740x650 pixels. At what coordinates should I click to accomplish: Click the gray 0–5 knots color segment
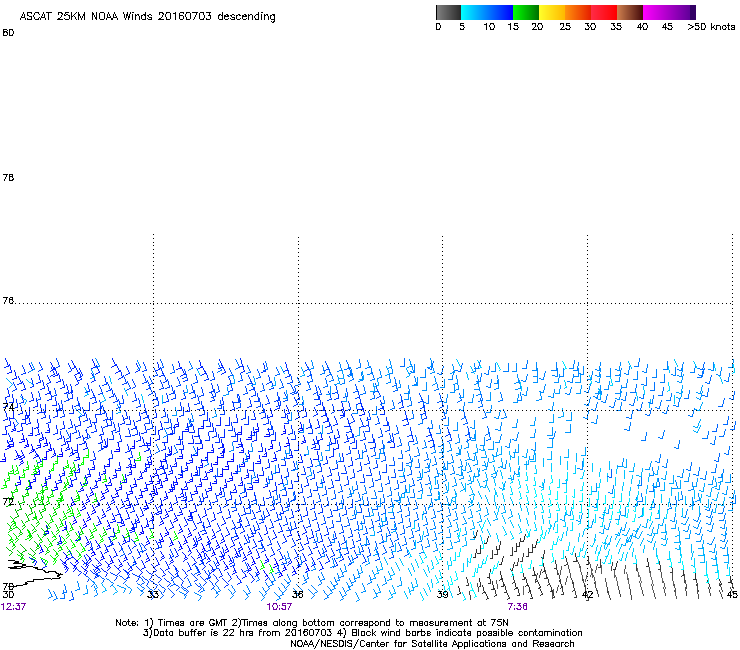[448, 12]
